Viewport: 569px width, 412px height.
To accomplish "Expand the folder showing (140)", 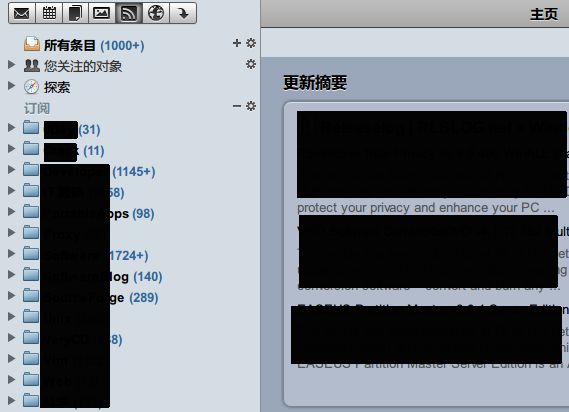I will [12, 274].
